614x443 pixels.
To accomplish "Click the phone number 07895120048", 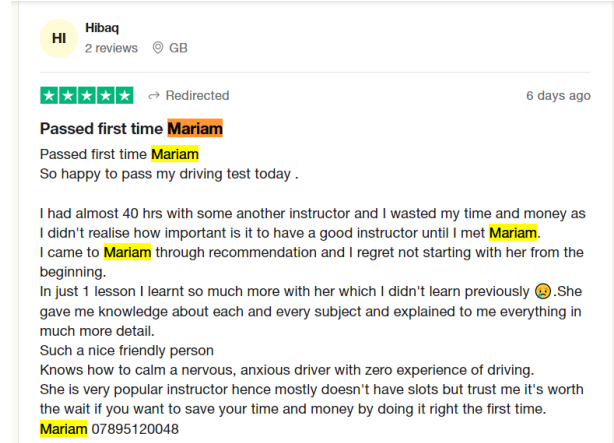I will (x=135, y=429).
